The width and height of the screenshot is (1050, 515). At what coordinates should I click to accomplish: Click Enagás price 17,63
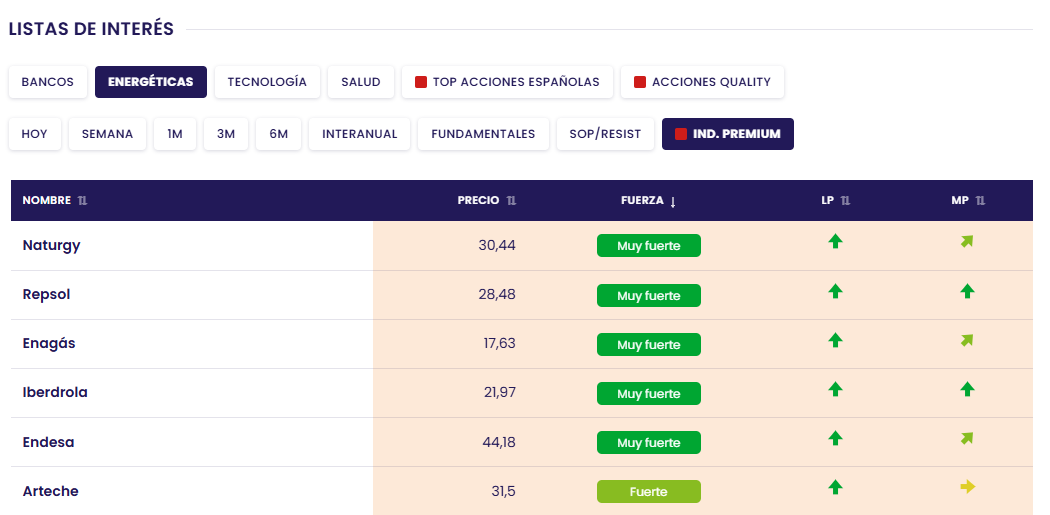click(500, 343)
